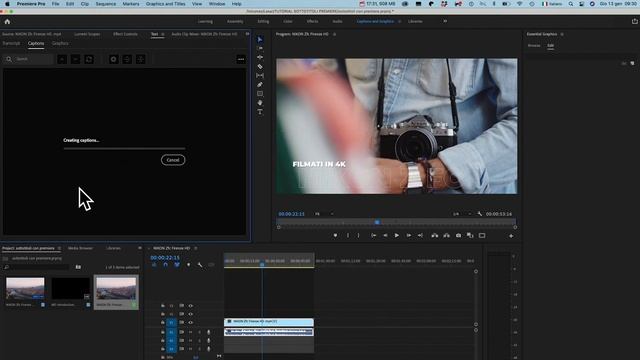Open the Media Browser tab
This screenshot has height=360, width=640.
(x=80, y=248)
